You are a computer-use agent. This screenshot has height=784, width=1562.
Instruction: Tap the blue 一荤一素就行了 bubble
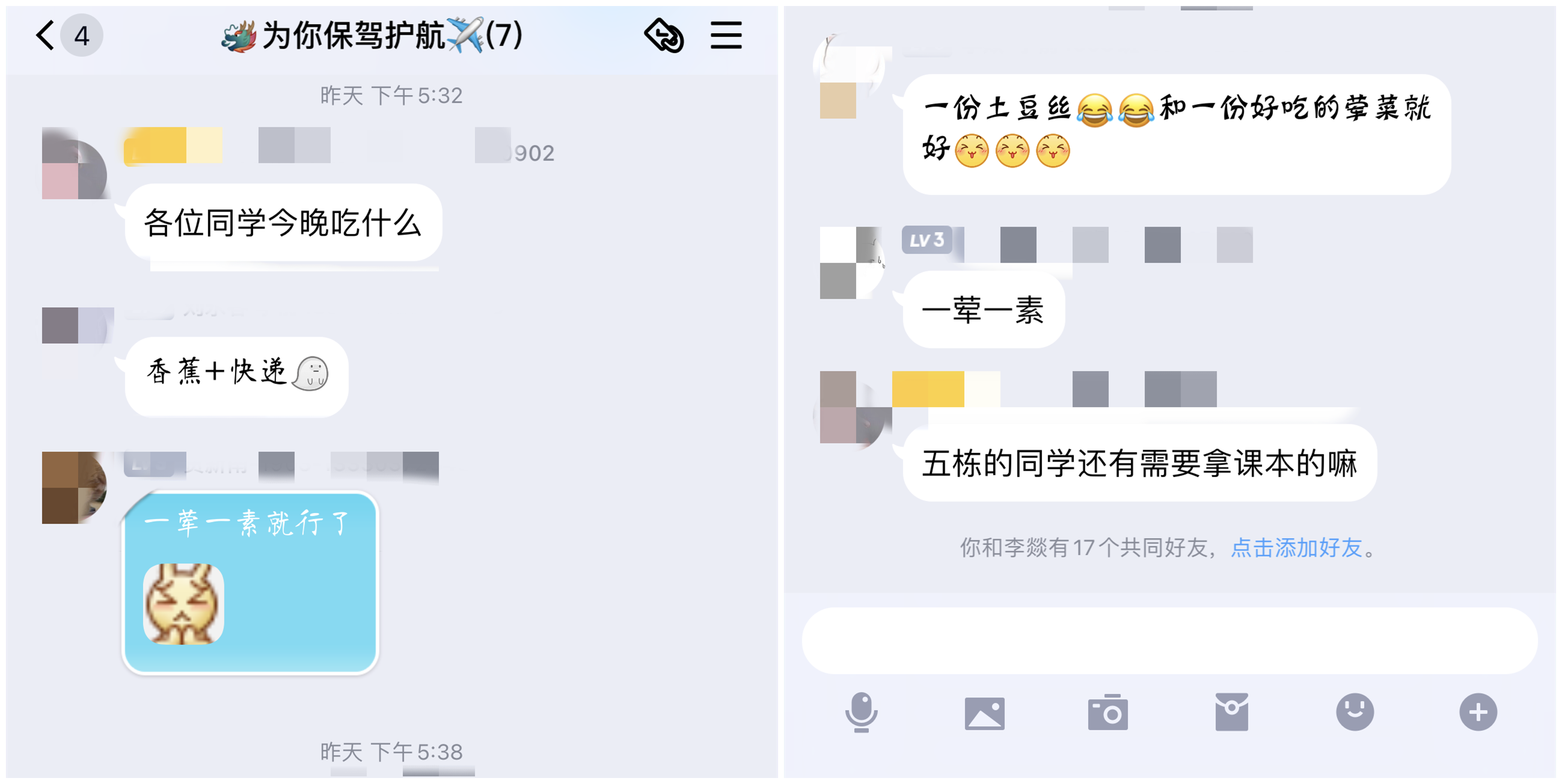[x=251, y=582]
